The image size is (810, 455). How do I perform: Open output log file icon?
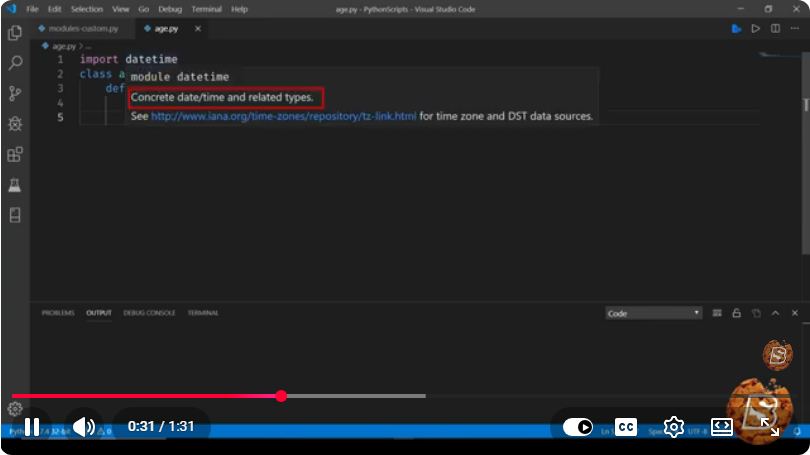pos(756,313)
